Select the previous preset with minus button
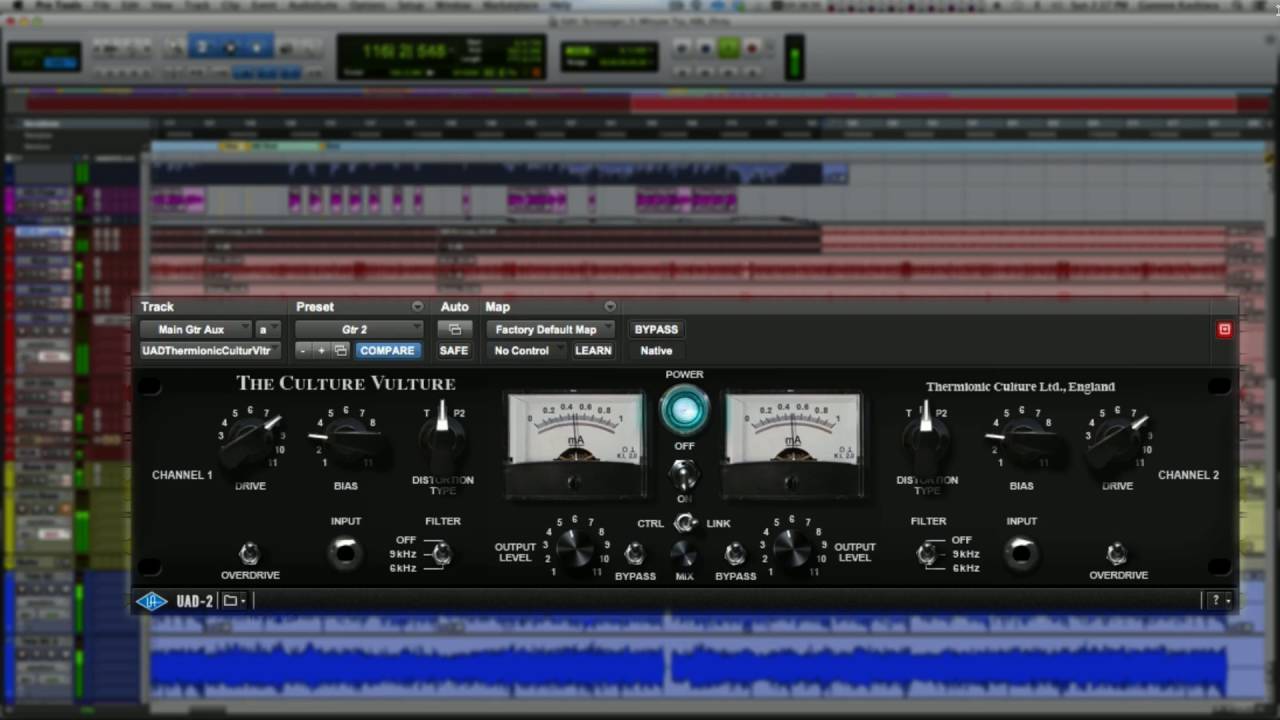The height and width of the screenshot is (720, 1280). [x=303, y=351]
